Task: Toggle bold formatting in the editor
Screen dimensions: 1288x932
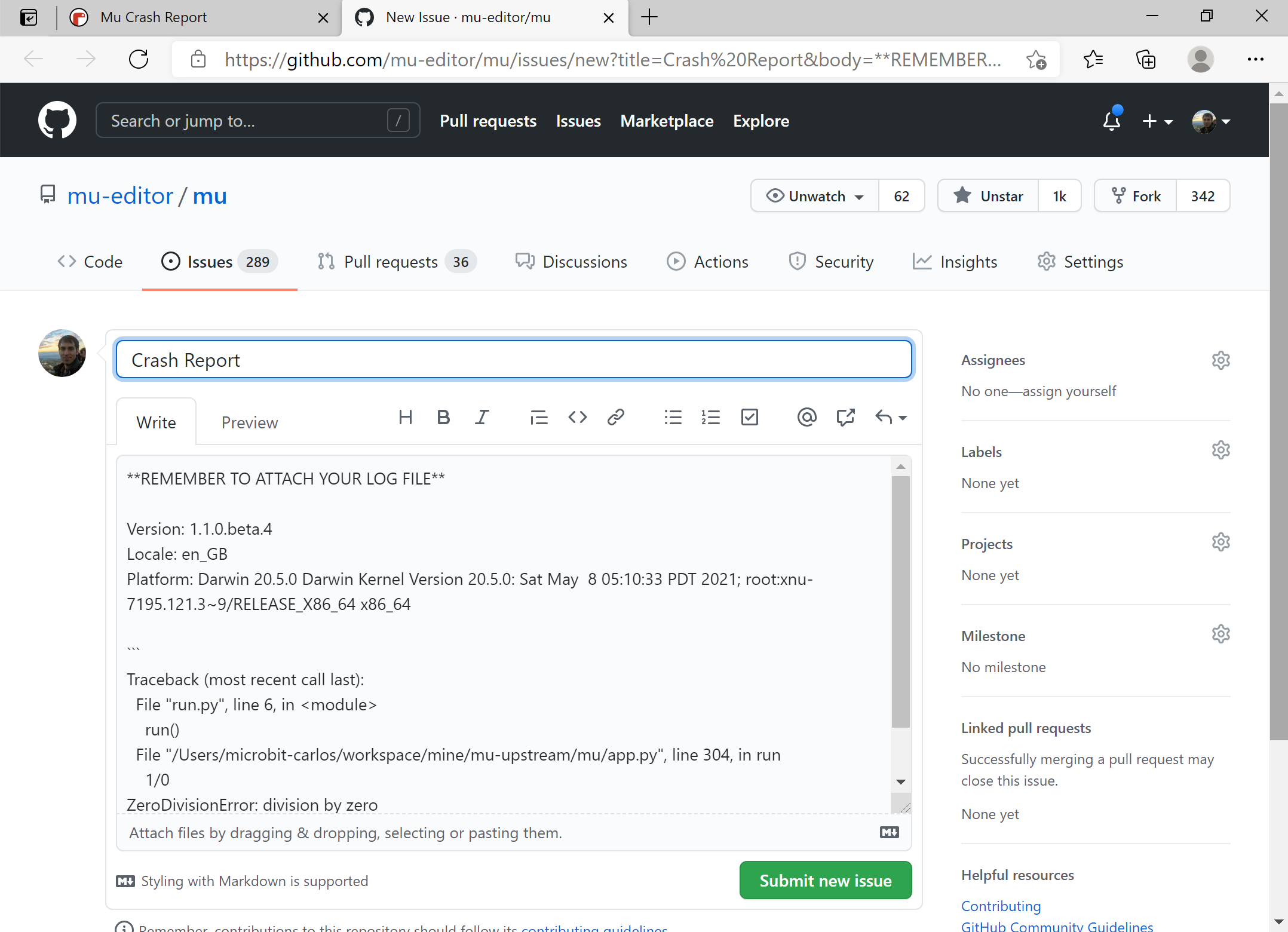Action: click(443, 417)
